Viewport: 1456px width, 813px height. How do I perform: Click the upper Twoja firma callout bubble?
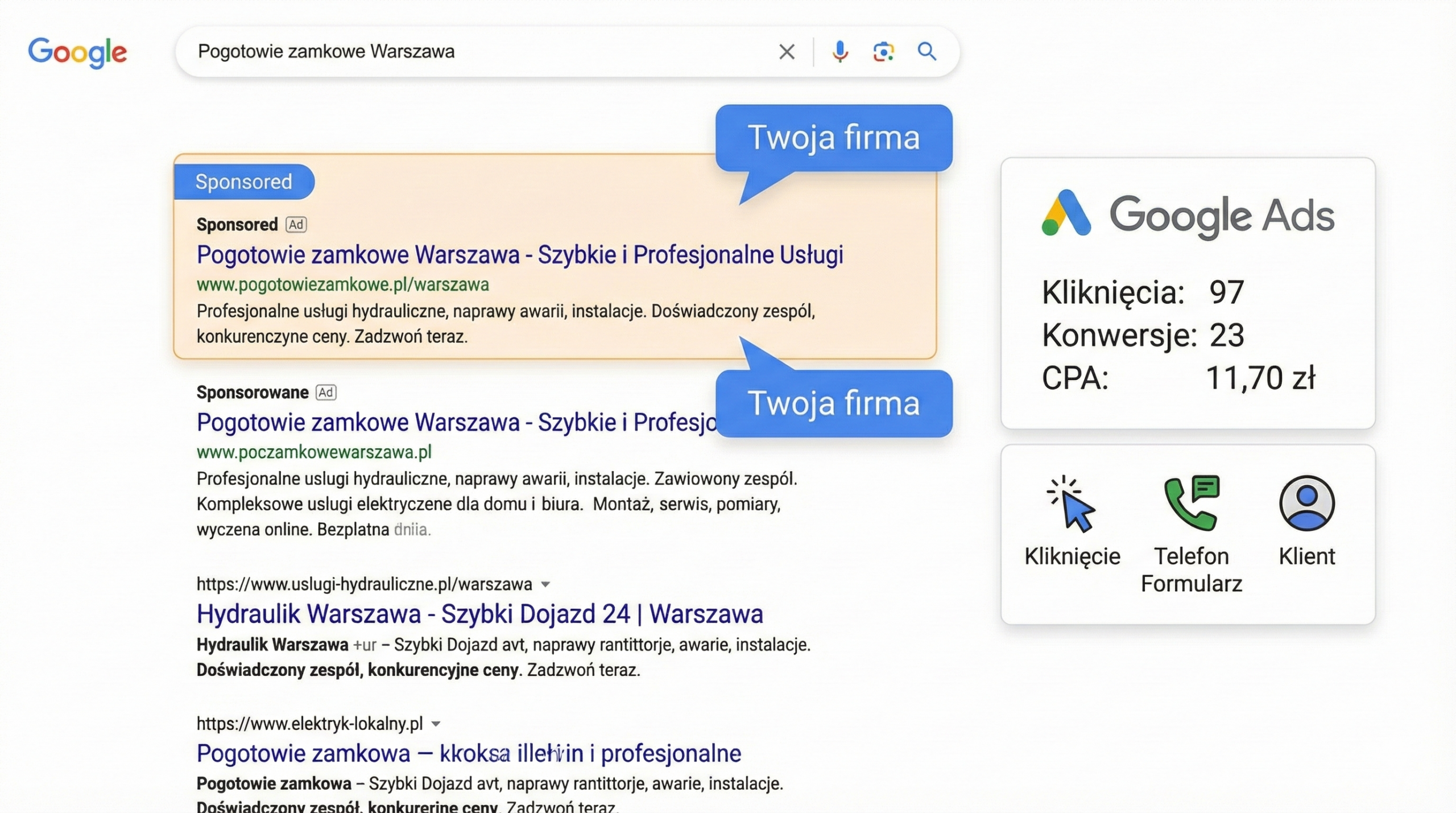tap(835, 137)
